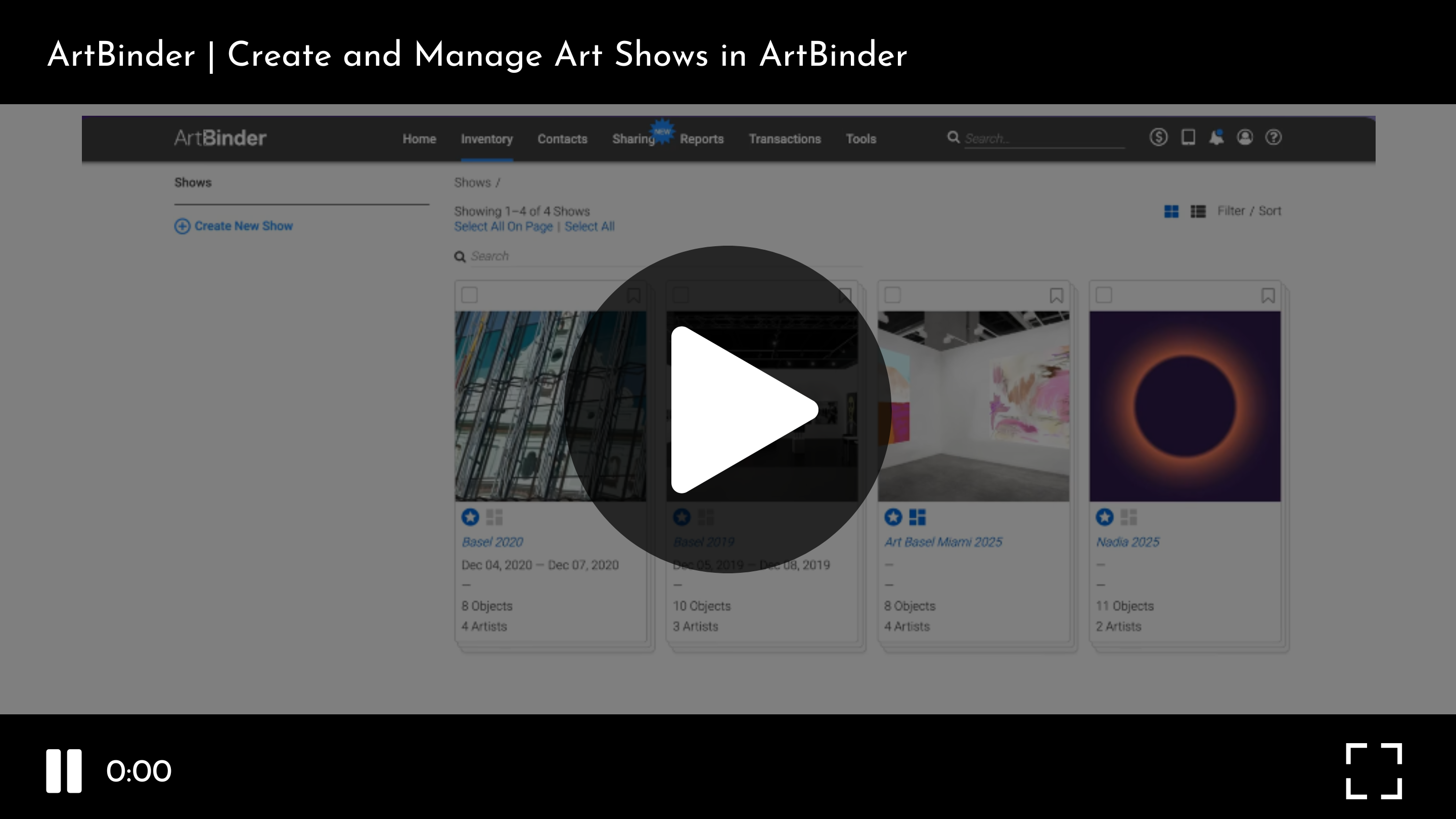This screenshot has width=1456, height=819.
Task: Click the header search magnifier icon
Action: click(953, 138)
